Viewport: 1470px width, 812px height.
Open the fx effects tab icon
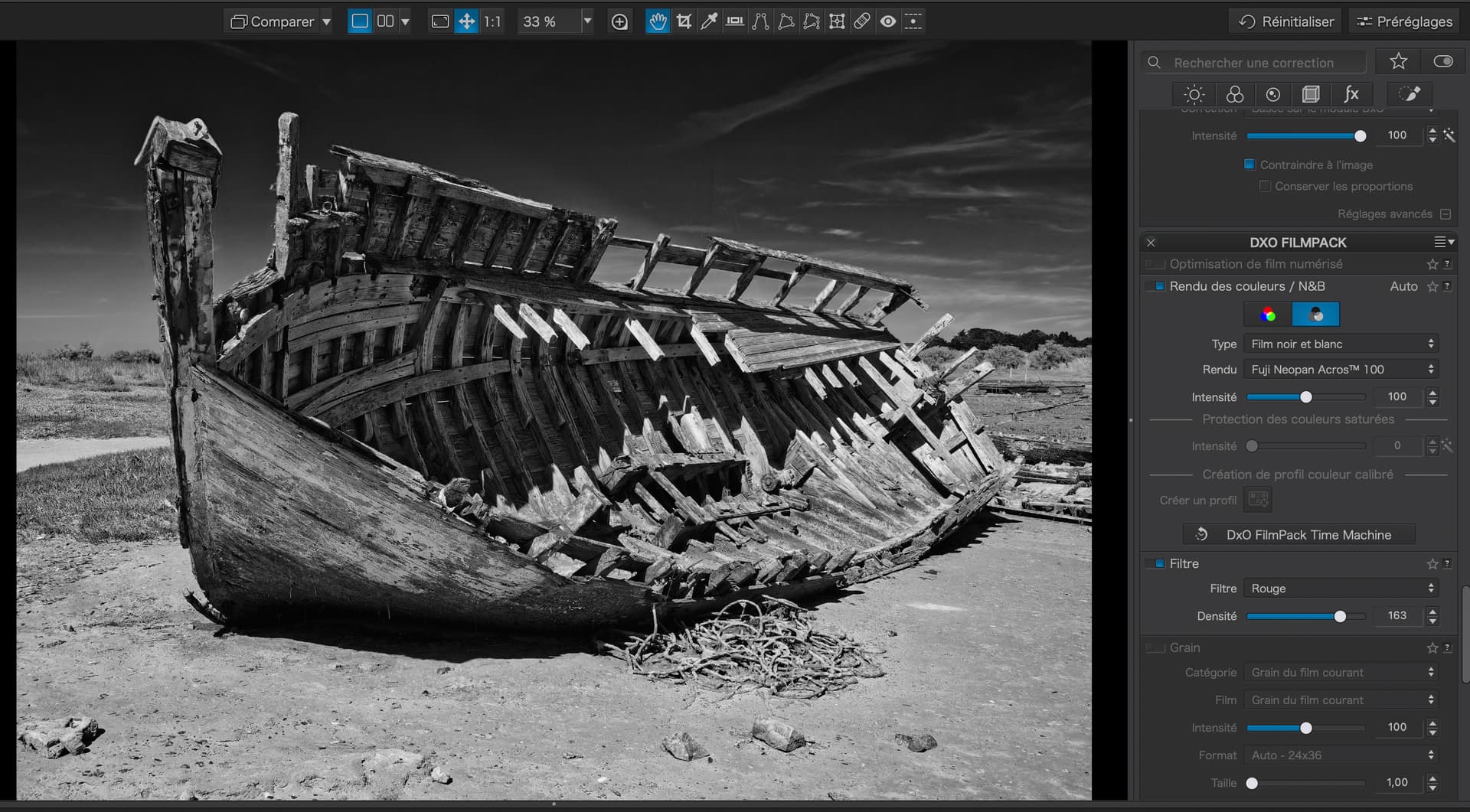pyautogui.click(x=1351, y=94)
